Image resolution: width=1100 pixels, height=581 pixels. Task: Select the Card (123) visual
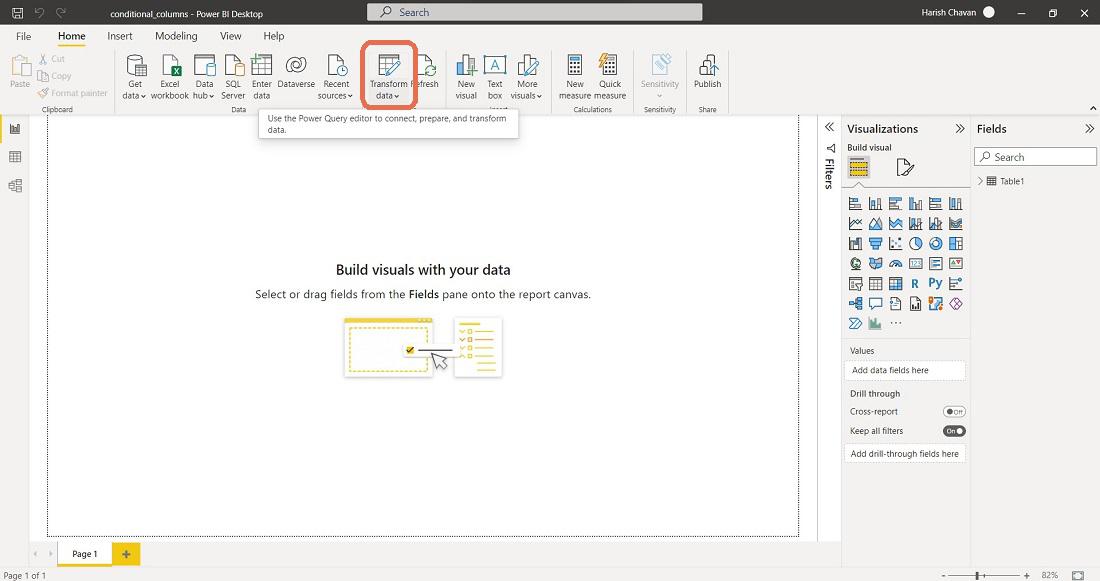tap(915, 264)
